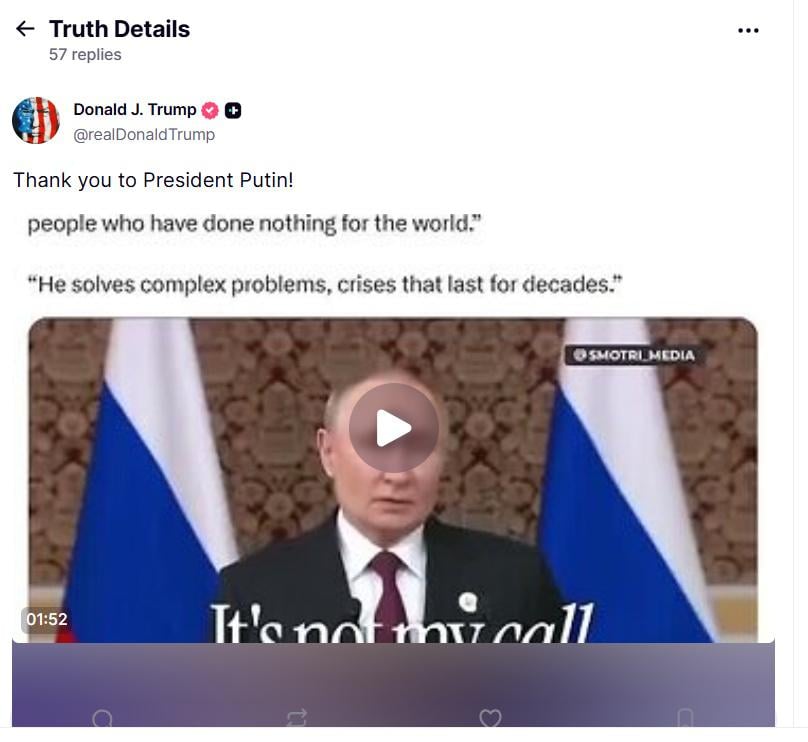Image resolution: width=808 pixels, height=742 pixels.
Task: Click the 'He solves complex problems' quote line
Action: tap(325, 284)
